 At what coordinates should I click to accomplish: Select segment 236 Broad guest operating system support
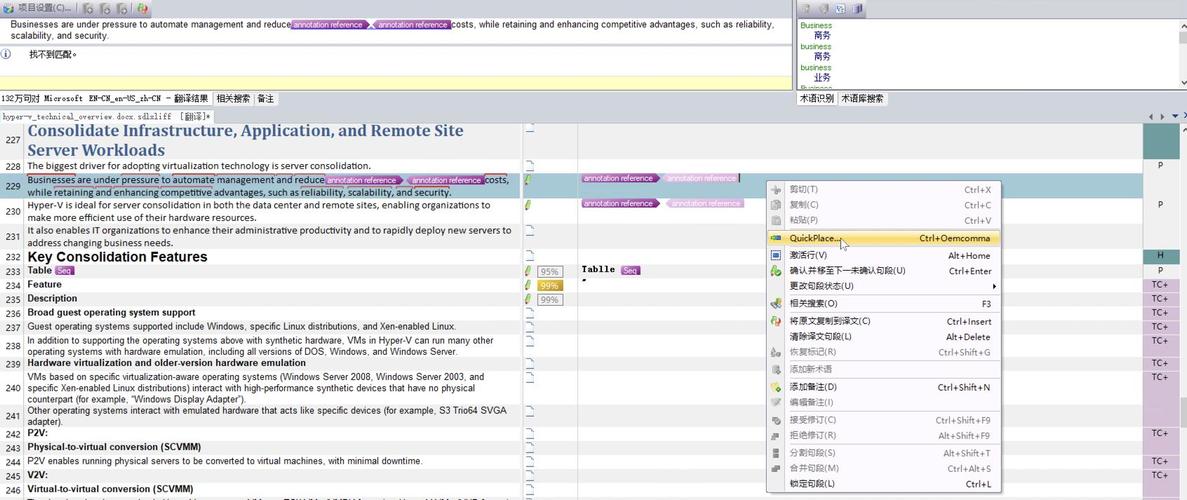[111, 312]
